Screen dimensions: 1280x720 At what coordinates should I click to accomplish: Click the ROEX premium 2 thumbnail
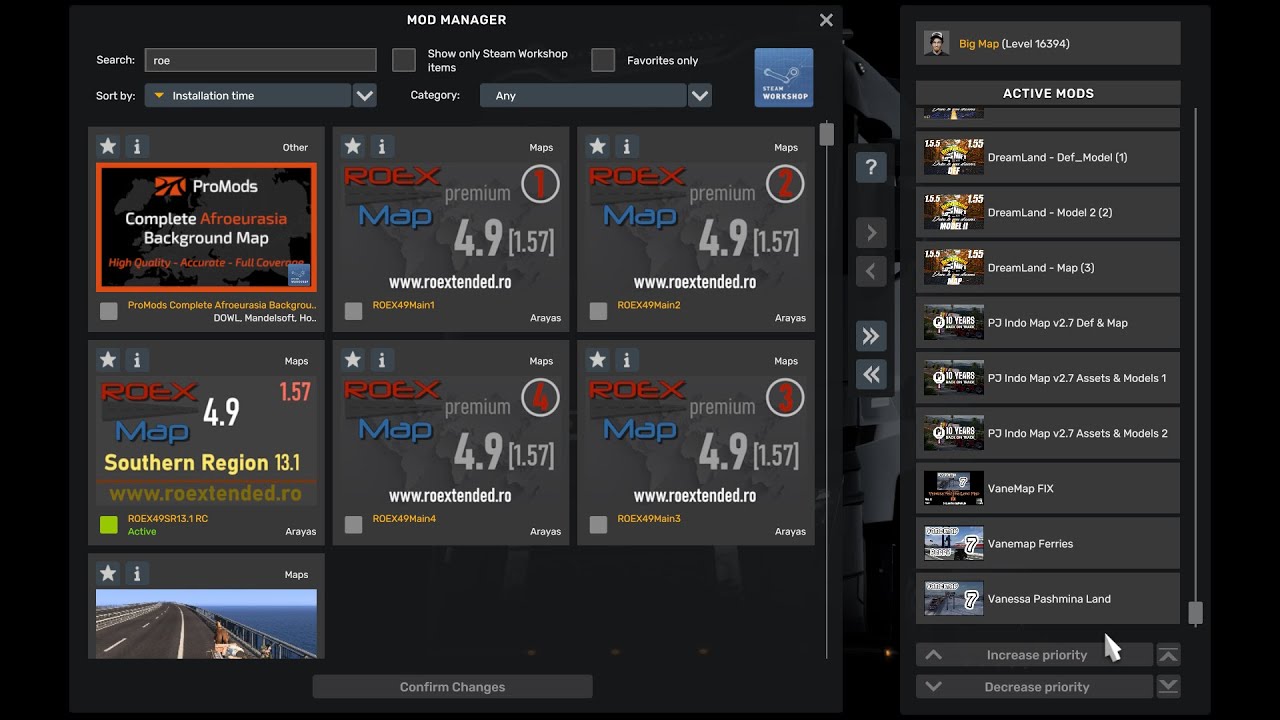coord(696,228)
